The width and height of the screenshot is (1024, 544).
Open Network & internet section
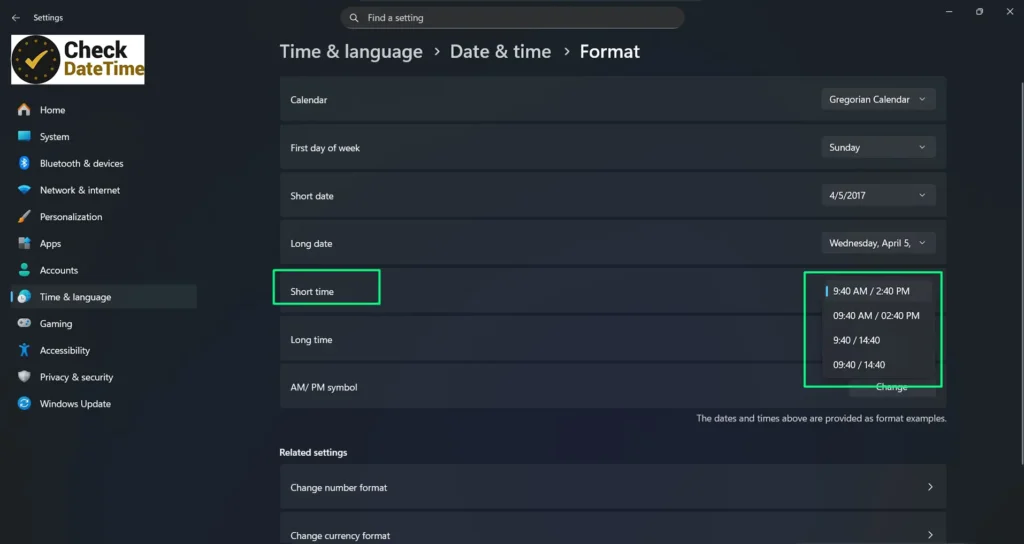(104, 190)
